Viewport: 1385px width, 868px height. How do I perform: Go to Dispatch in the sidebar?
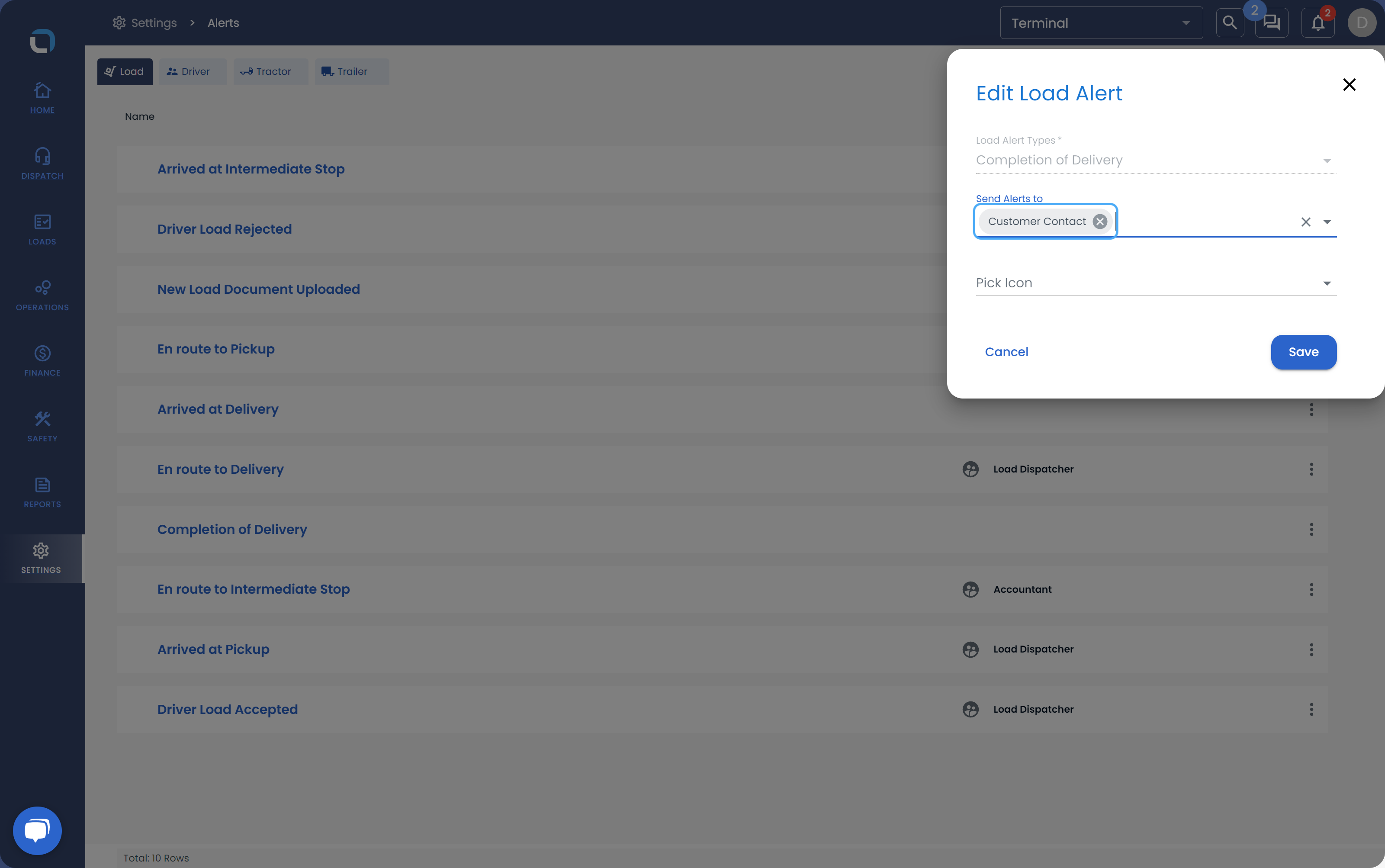(x=42, y=164)
